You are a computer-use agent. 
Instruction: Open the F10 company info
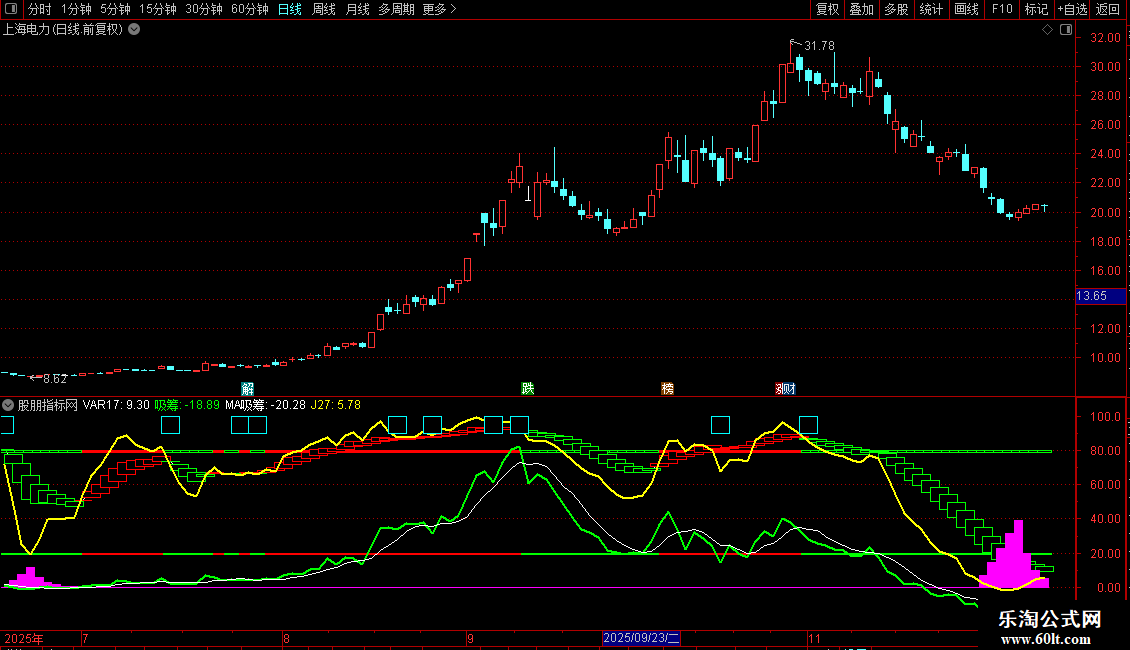click(1001, 9)
